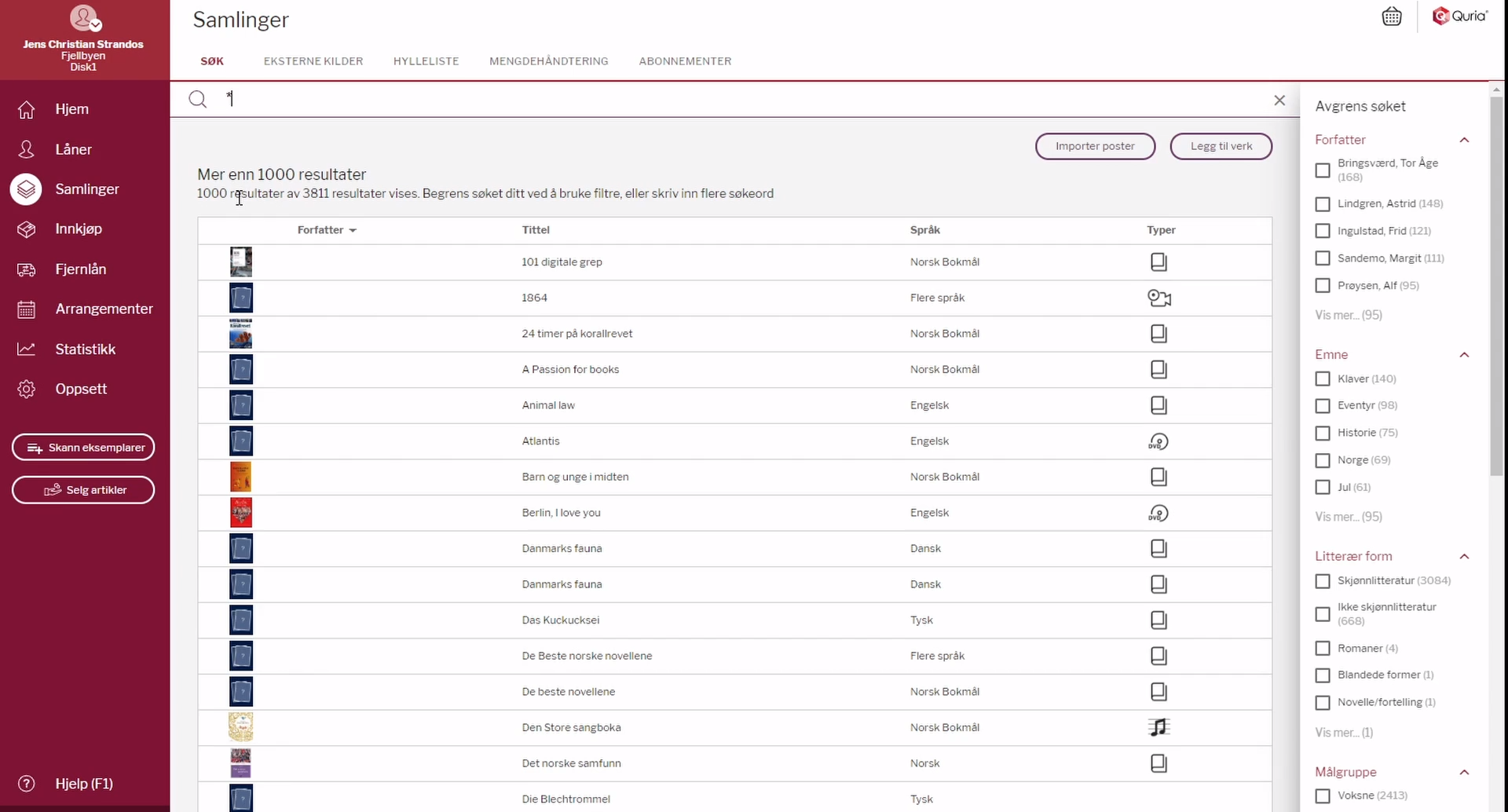1508x812 pixels.
Task: Click the basket icon in top bar
Action: coord(1391,16)
